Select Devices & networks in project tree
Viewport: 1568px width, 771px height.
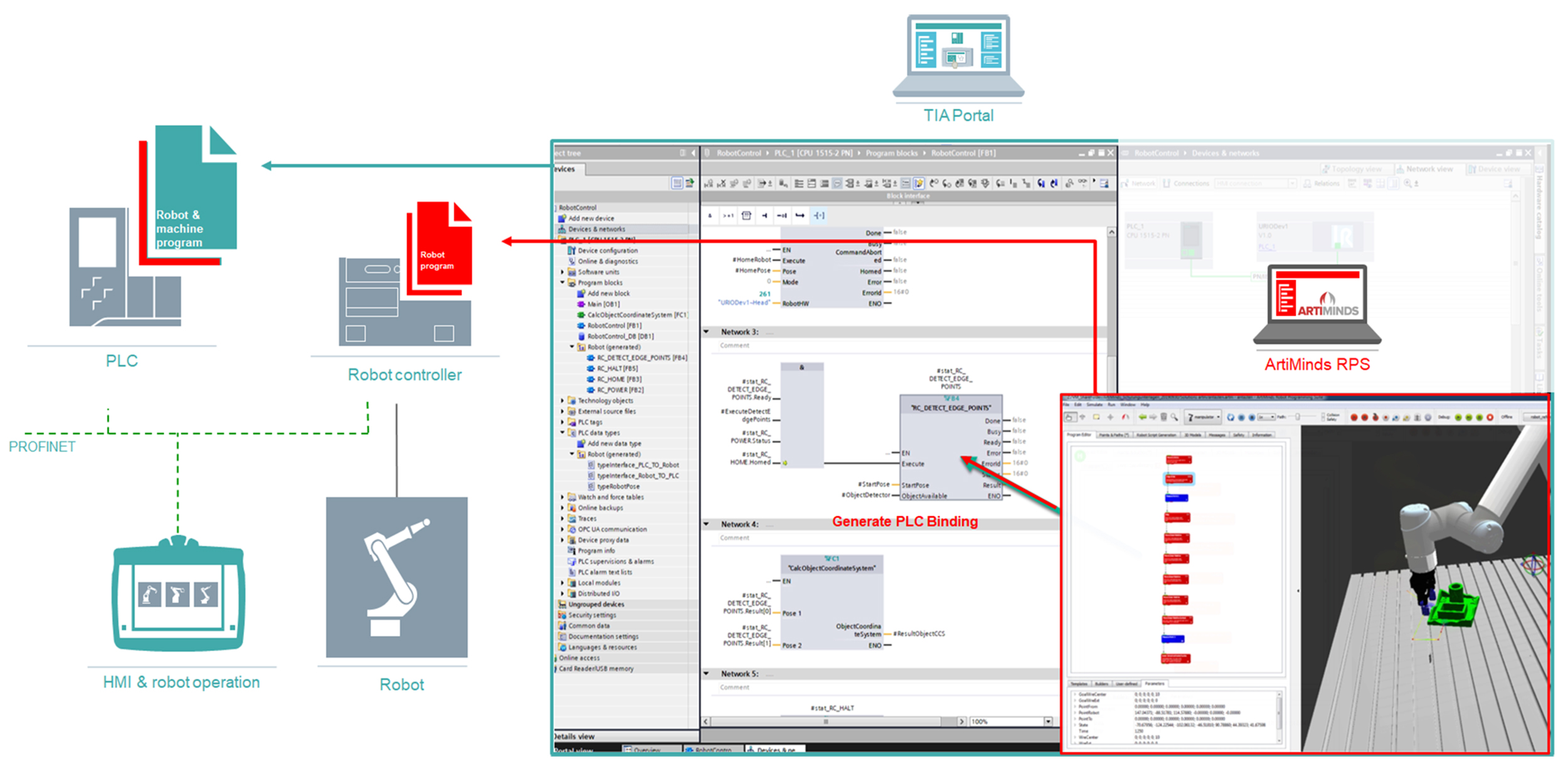(596, 229)
